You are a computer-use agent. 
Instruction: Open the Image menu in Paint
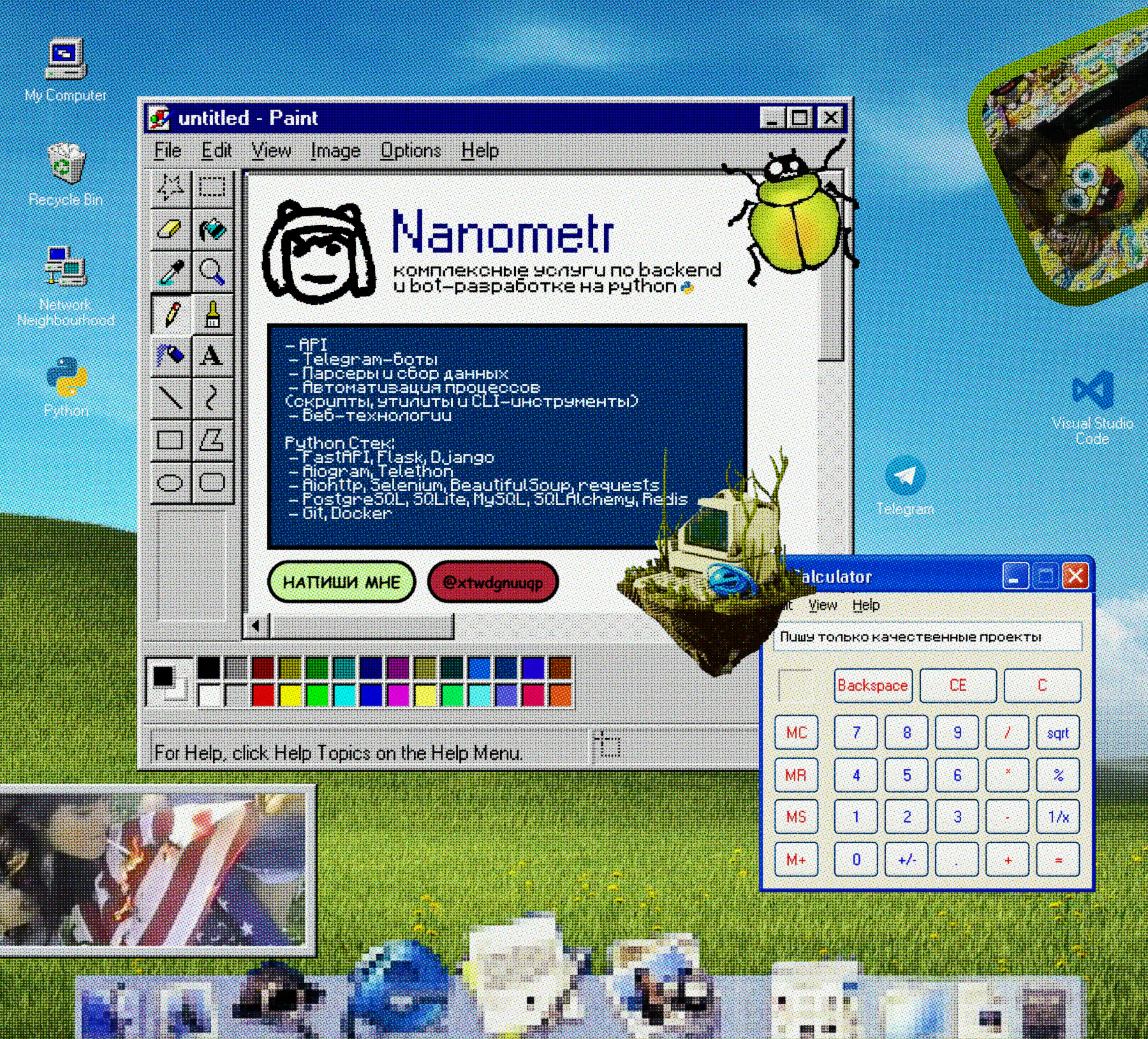point(335,151)
